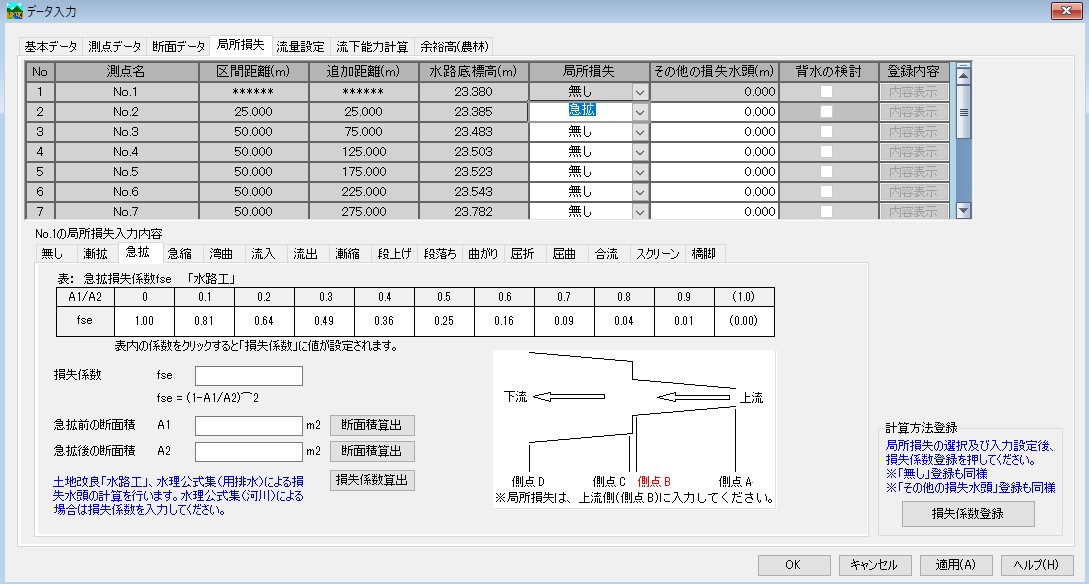Click fse coefficient 0.64 in the table
This screenshot has width=1089, height=584.
click(264, 321)
